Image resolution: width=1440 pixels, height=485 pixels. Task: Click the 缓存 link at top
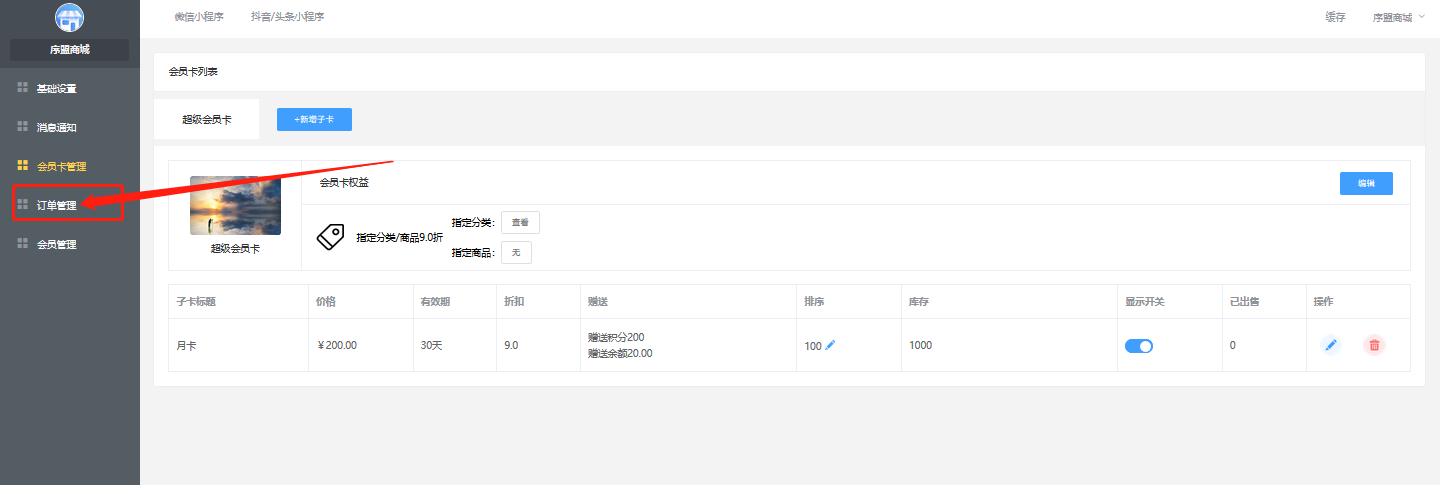[1335, 17]
